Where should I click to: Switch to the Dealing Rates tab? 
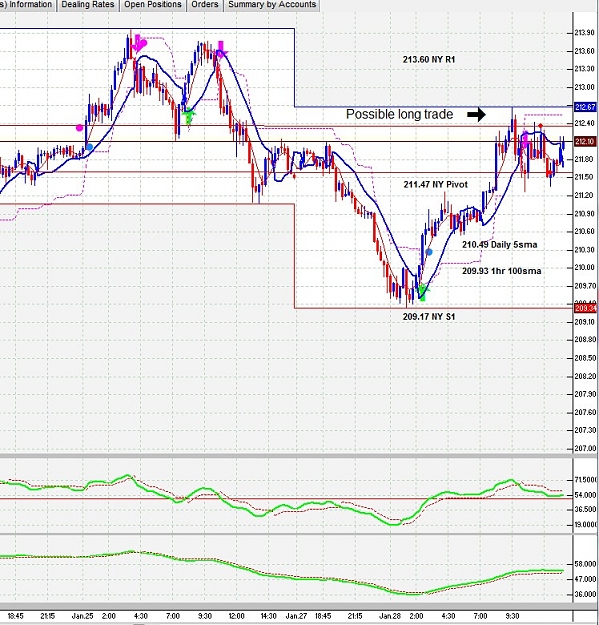point(88,5)
